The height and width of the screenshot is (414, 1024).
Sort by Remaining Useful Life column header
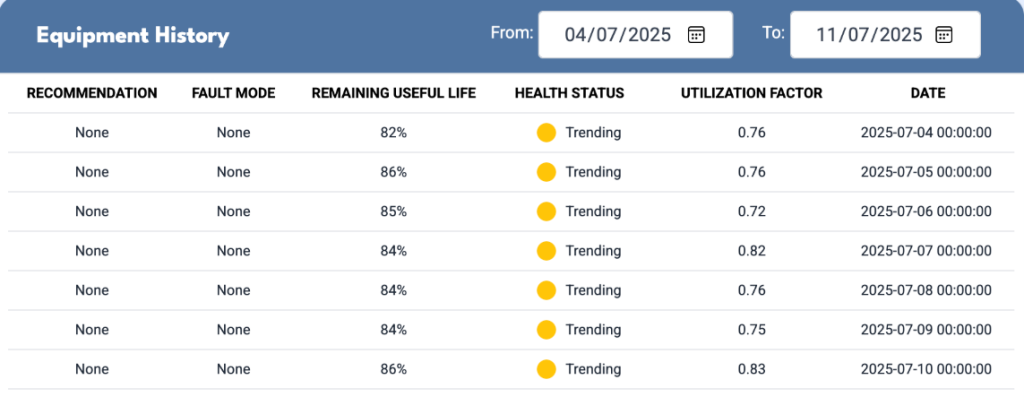394,93
